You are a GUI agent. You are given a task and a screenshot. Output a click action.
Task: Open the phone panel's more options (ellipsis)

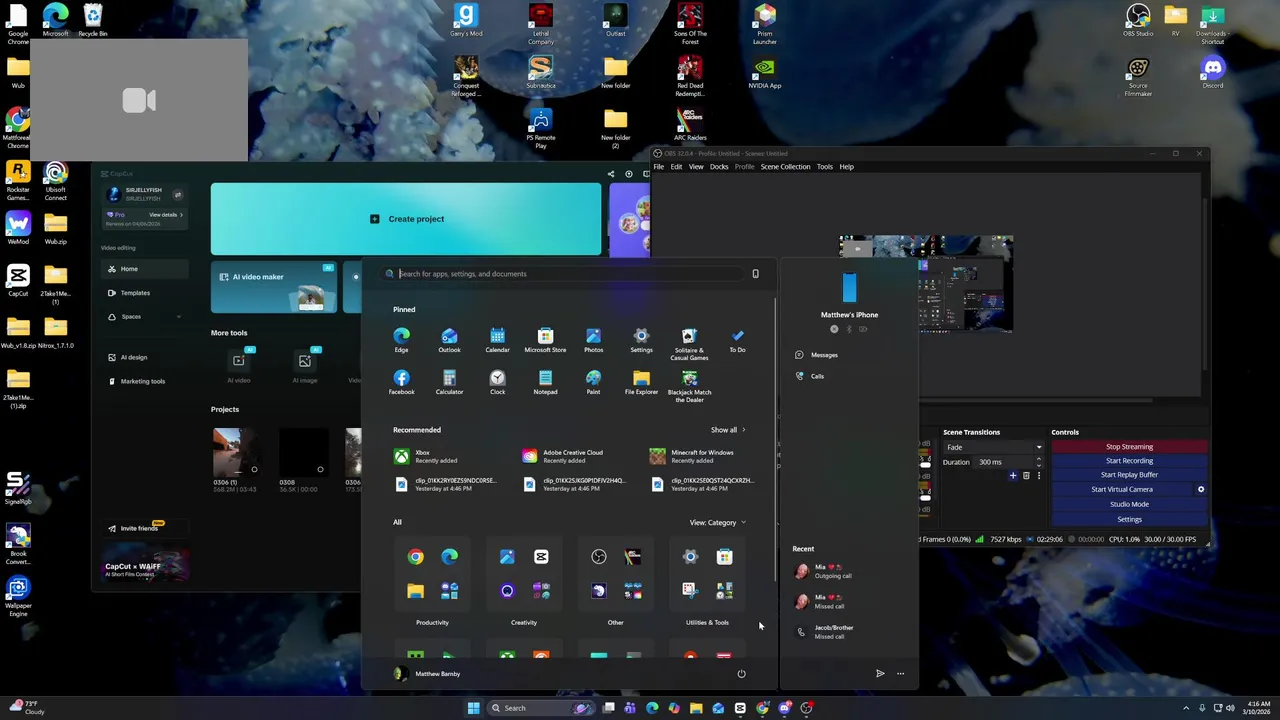(x=900, y=674)
